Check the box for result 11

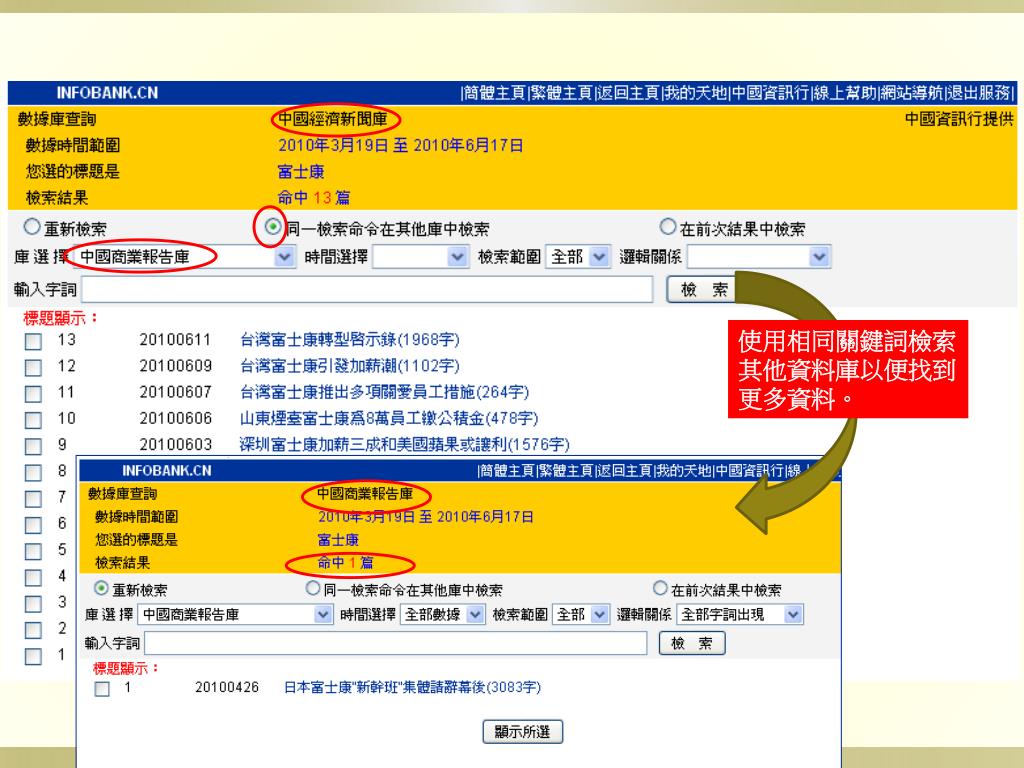[x=33, y=394]
